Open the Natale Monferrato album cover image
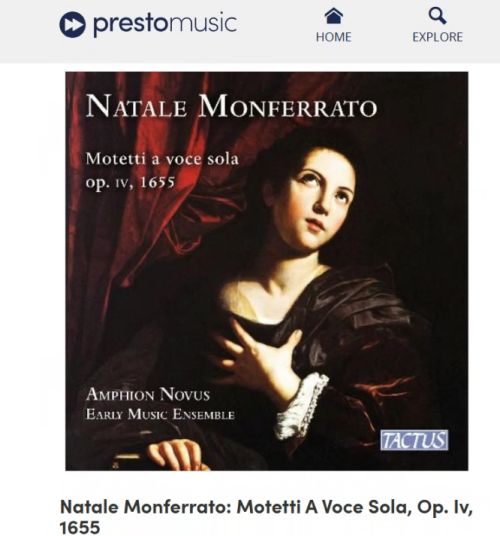500x536 pixels. (267, 271)
